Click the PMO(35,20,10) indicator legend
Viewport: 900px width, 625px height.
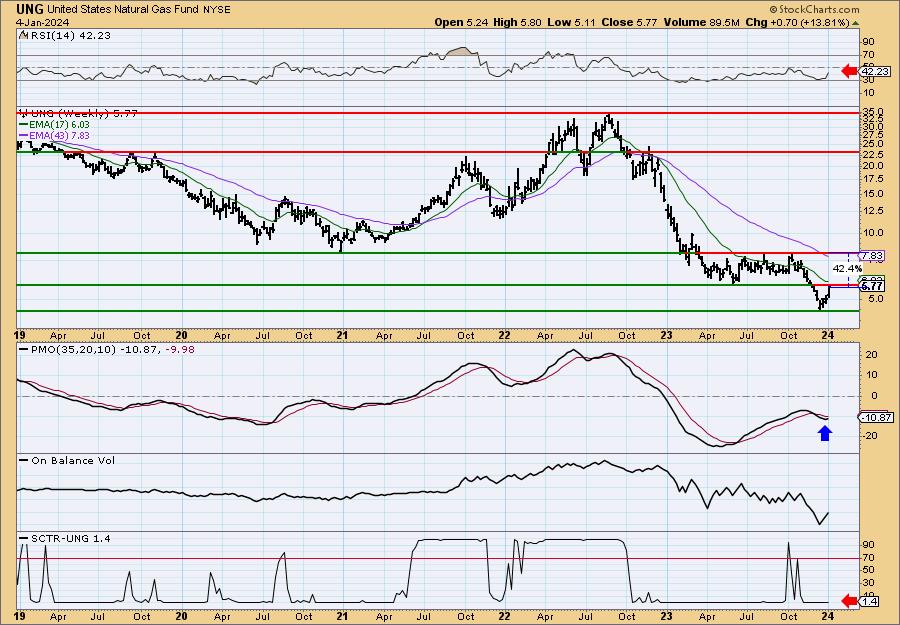coord(107,349)
